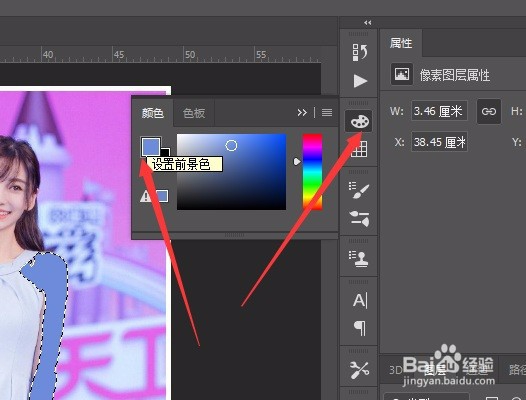The image size is (526, 400).
Task: Click the pixel layer properties icon
Action: 402,74
